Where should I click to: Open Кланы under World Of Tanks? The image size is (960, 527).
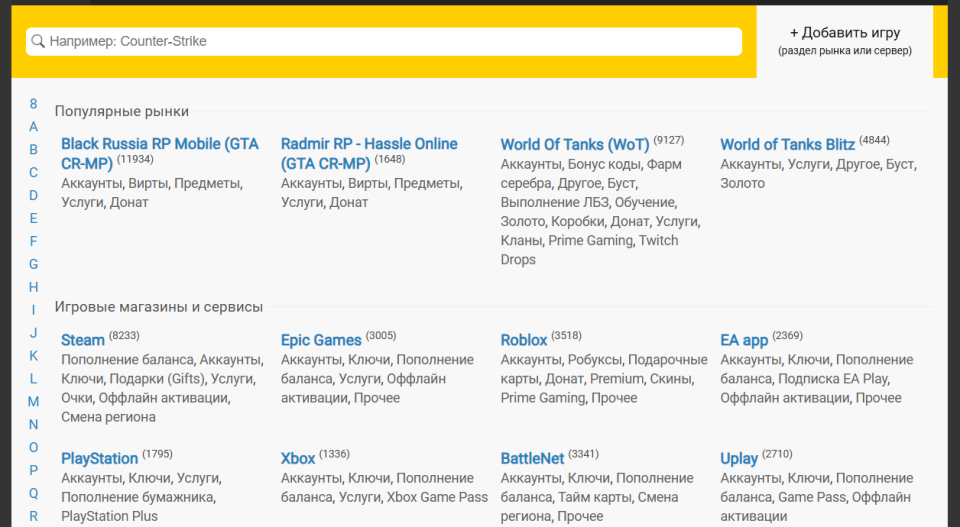(x=521, y=240)
